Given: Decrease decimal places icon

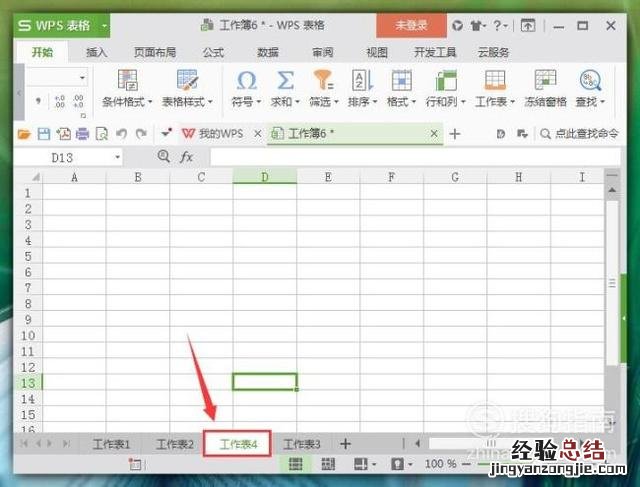Looking at the screenshot, I should tap(78, 101).
